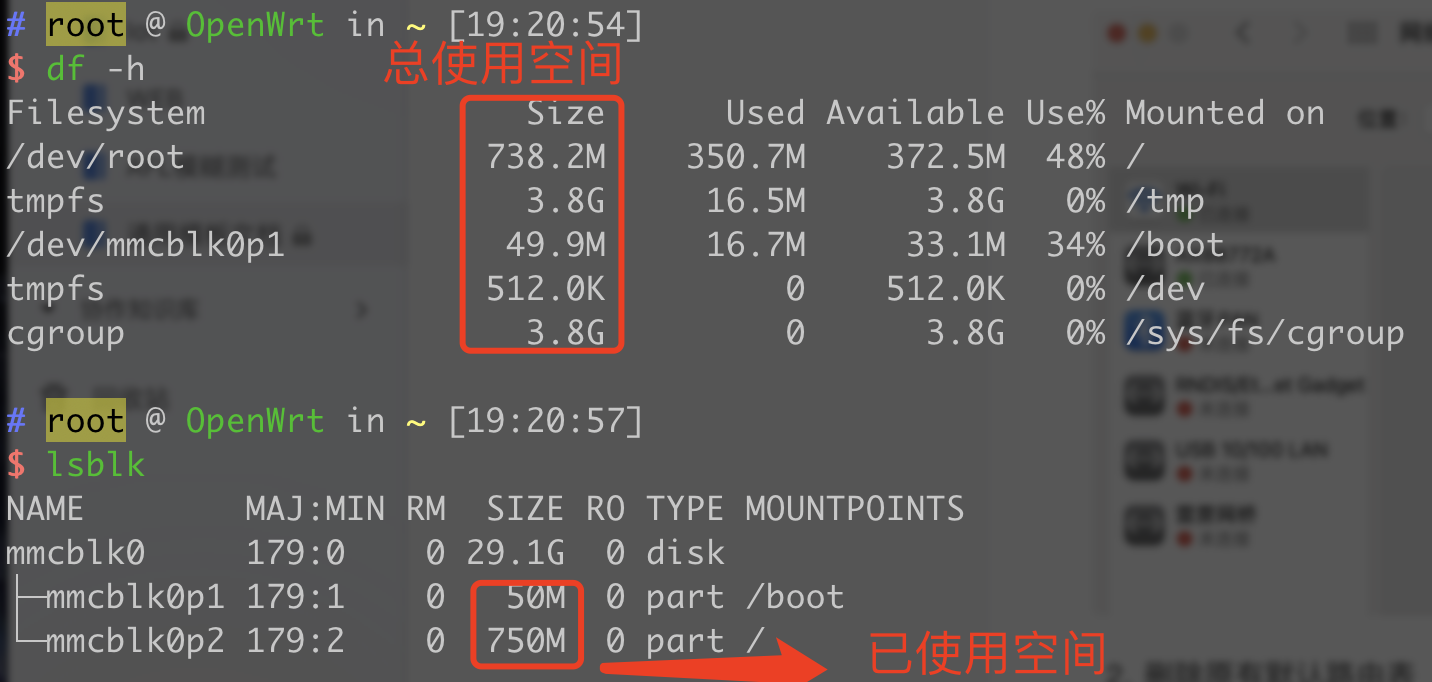
Task: Click the '16.7M' used value
Action: coord(756,245)
